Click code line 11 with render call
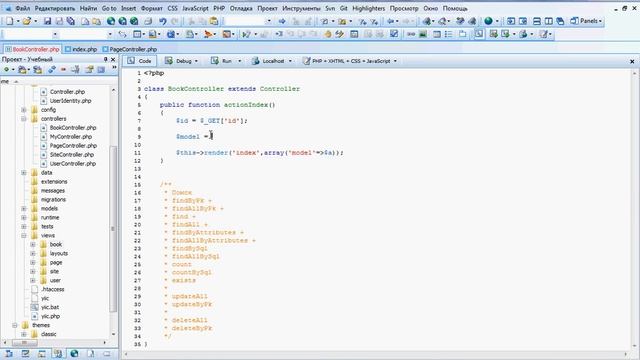 click(x=260, y=153)
